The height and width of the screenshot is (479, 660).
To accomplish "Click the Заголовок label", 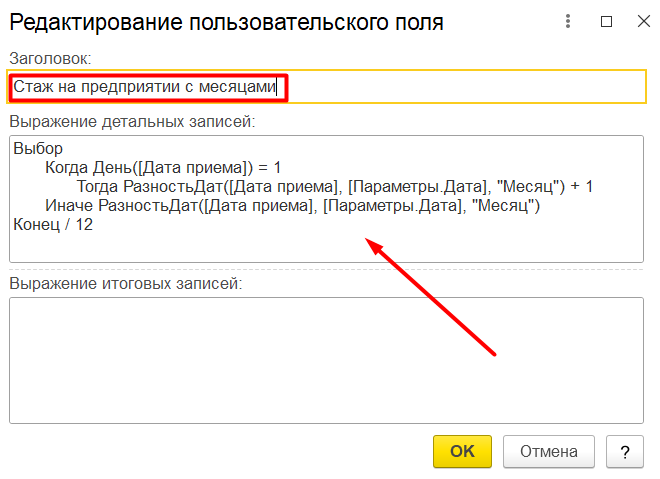I will 50,59.
